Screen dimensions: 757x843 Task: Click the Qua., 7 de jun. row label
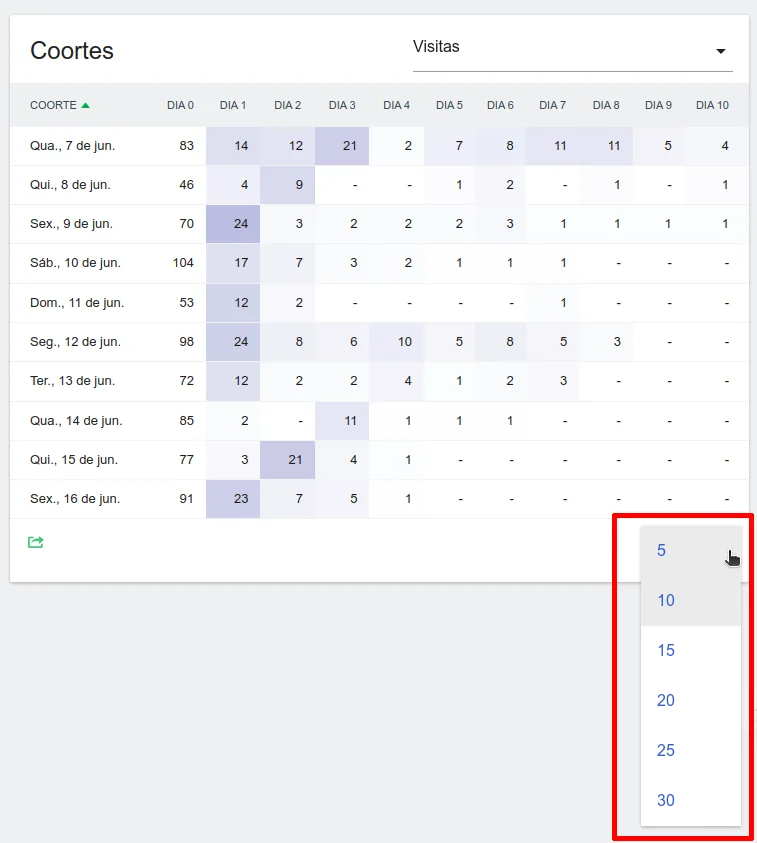(x=72, y=146)
